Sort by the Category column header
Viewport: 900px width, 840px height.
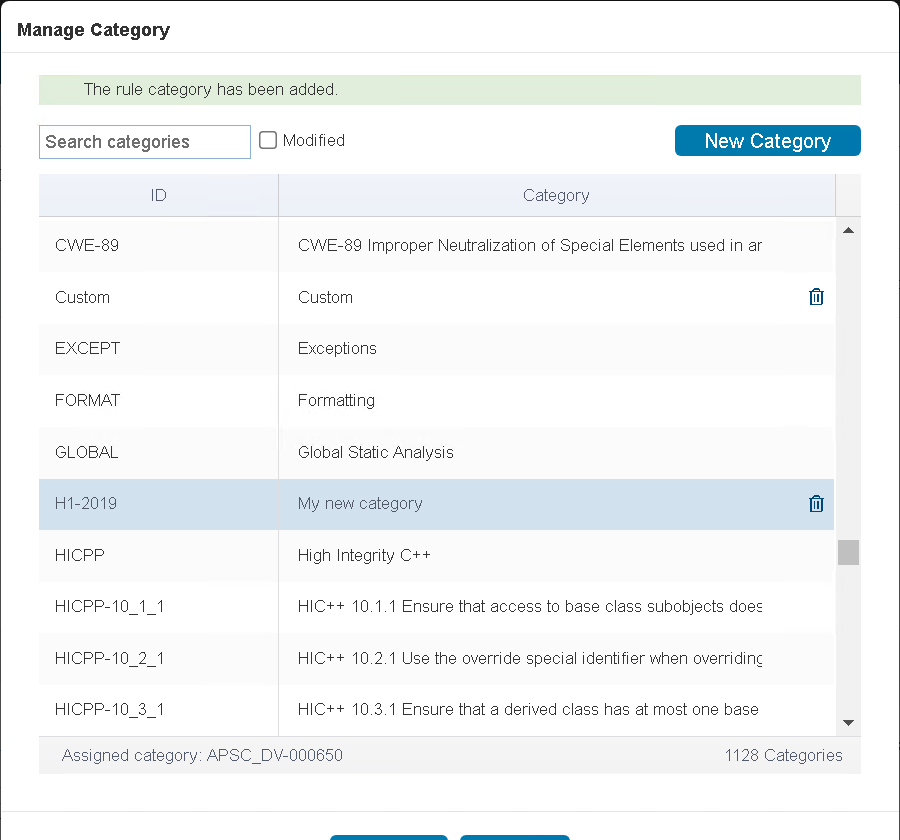[x=556, y=195]
